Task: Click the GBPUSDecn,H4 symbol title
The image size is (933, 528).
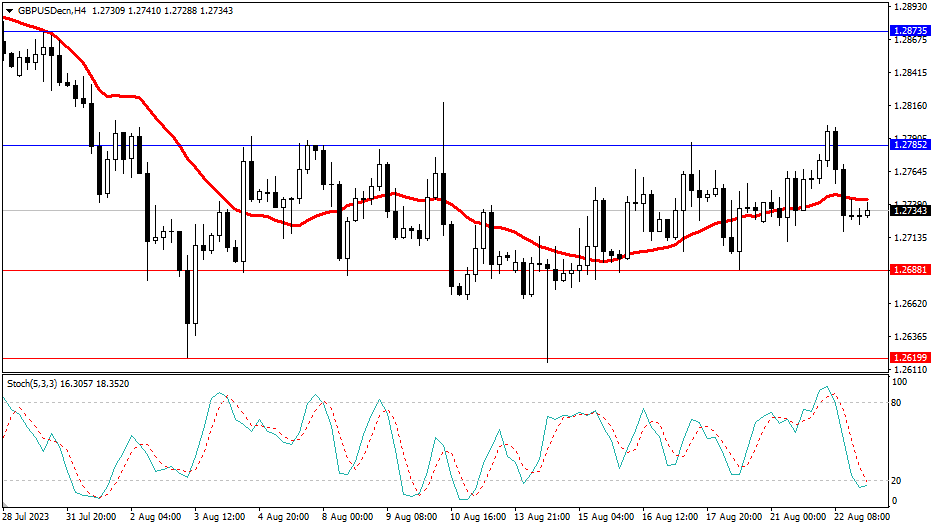Action: [50, 8]
